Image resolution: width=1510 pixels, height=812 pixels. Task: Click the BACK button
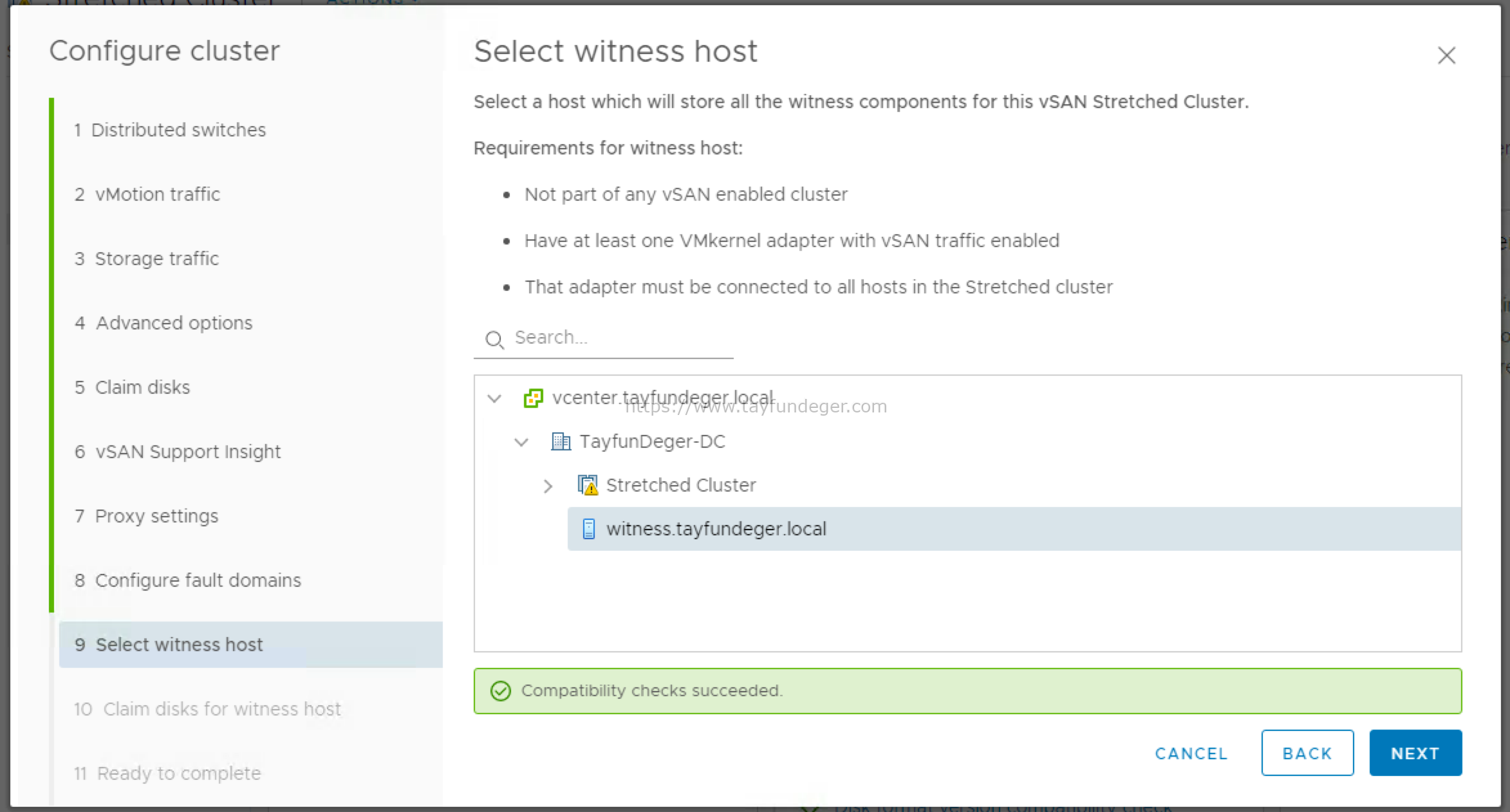pos(1307,753)
